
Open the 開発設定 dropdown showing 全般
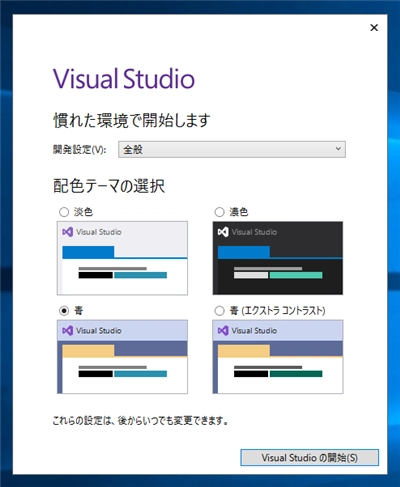(232, 149)
